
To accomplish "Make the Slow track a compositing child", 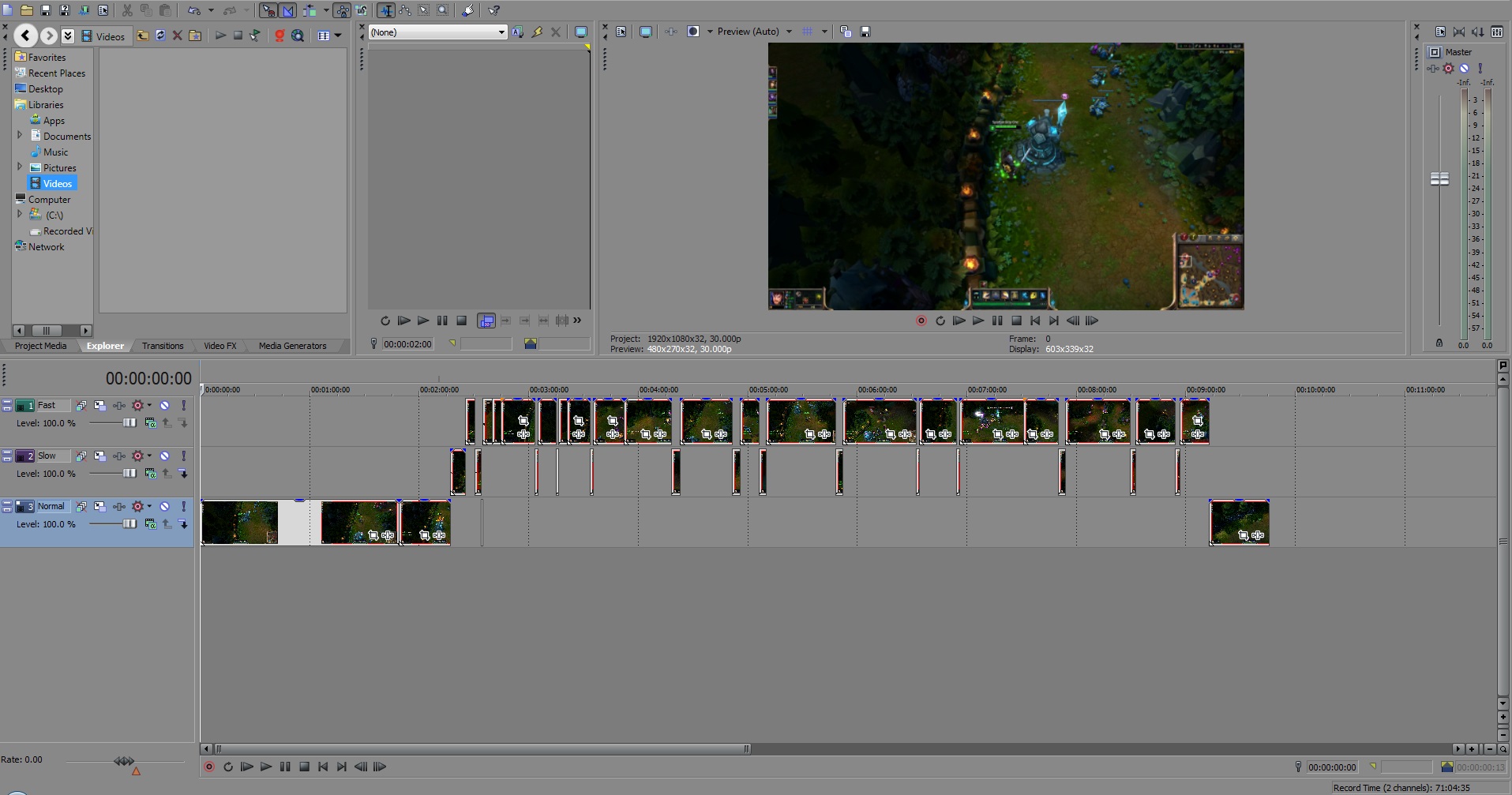I will 183,474.
